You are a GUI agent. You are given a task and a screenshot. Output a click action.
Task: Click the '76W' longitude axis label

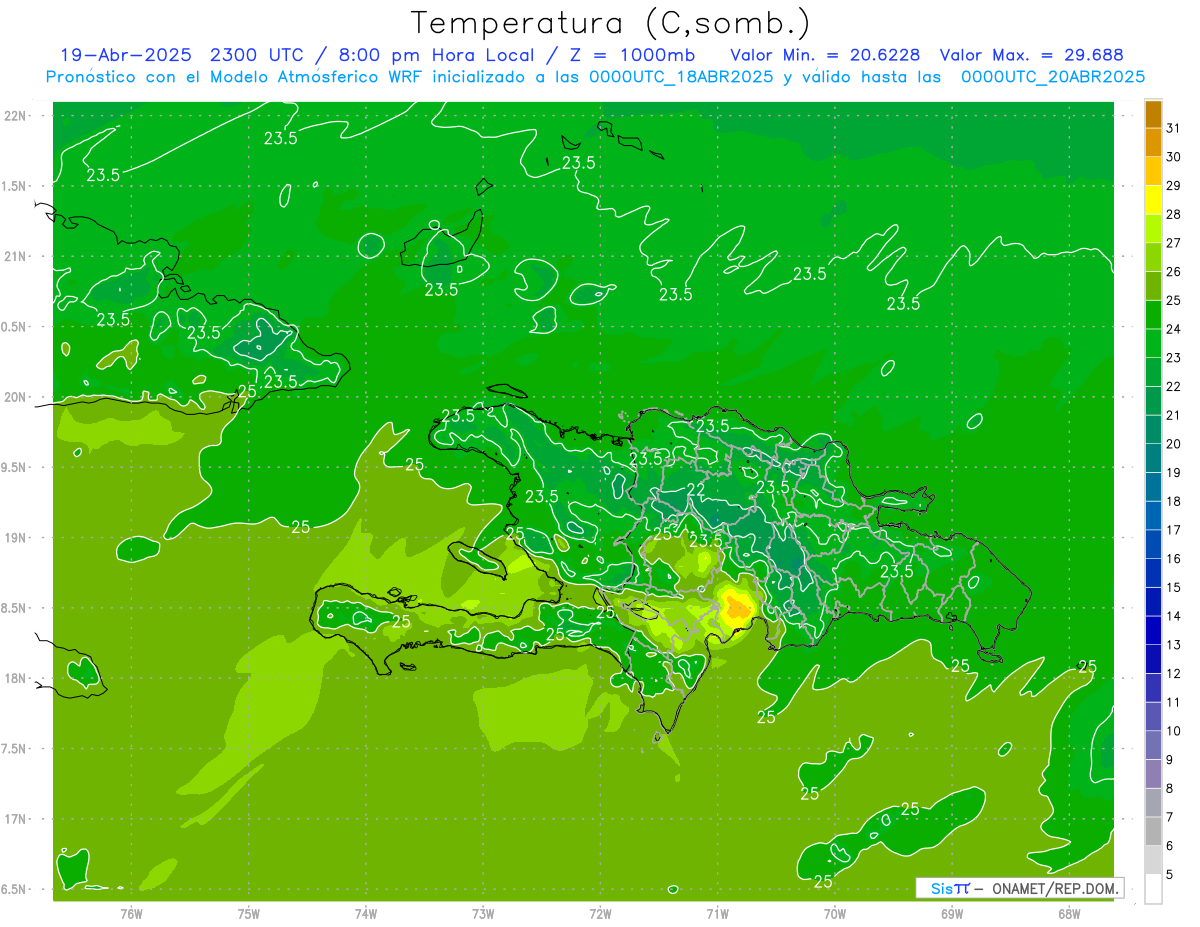click(131, 914)
